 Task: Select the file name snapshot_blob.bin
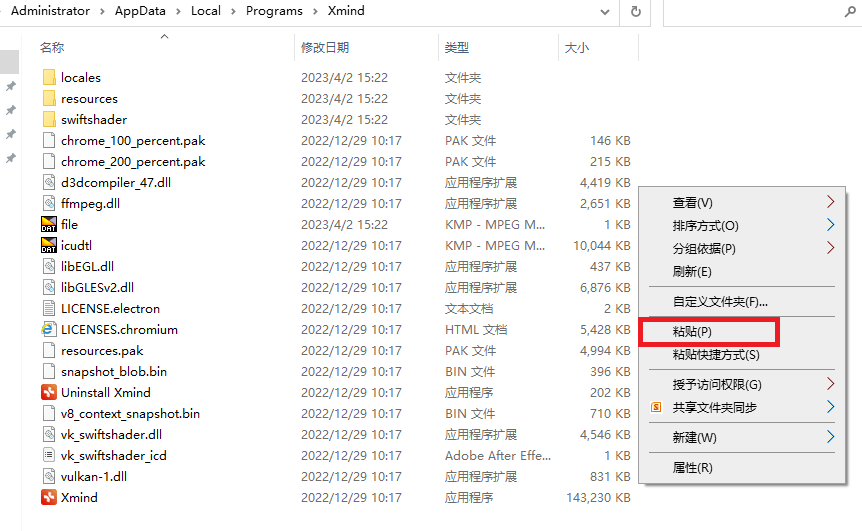point(114,372)
